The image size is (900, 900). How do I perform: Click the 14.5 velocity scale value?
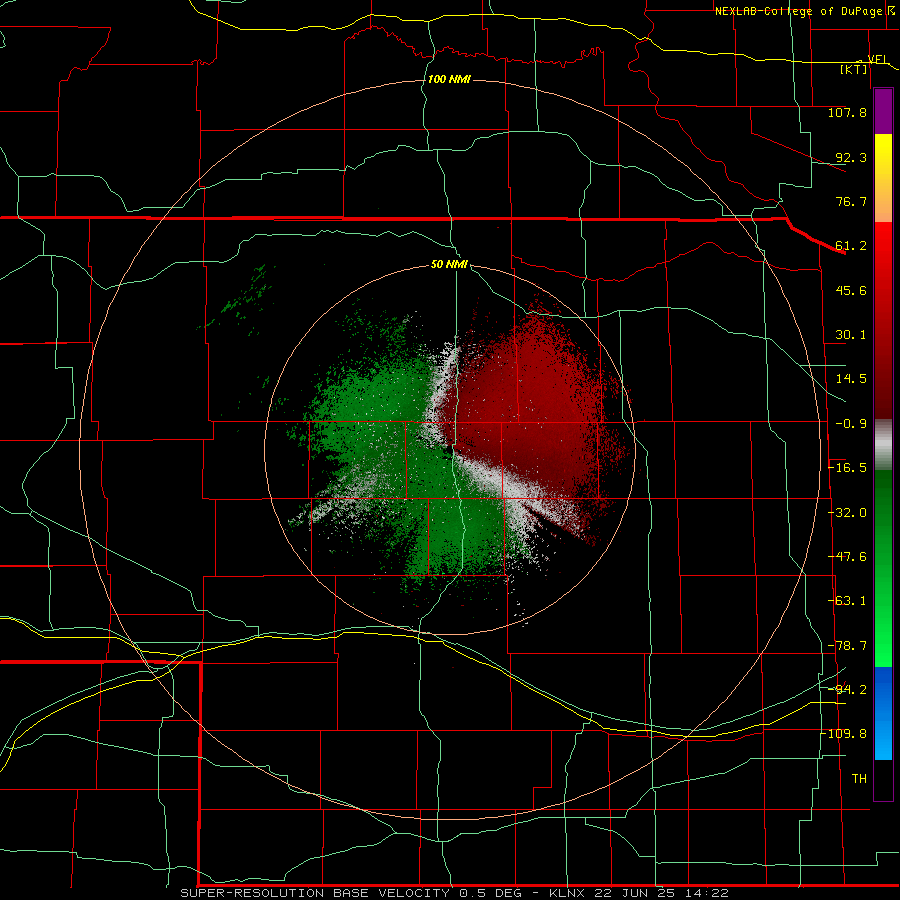pos(851,379)
